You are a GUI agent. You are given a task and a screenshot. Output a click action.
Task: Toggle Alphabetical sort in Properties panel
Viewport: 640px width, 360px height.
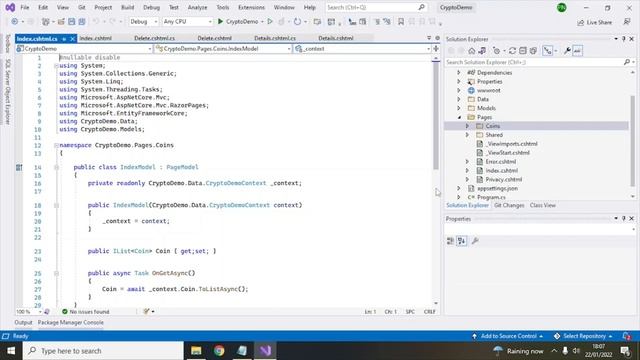pos(462,241)
